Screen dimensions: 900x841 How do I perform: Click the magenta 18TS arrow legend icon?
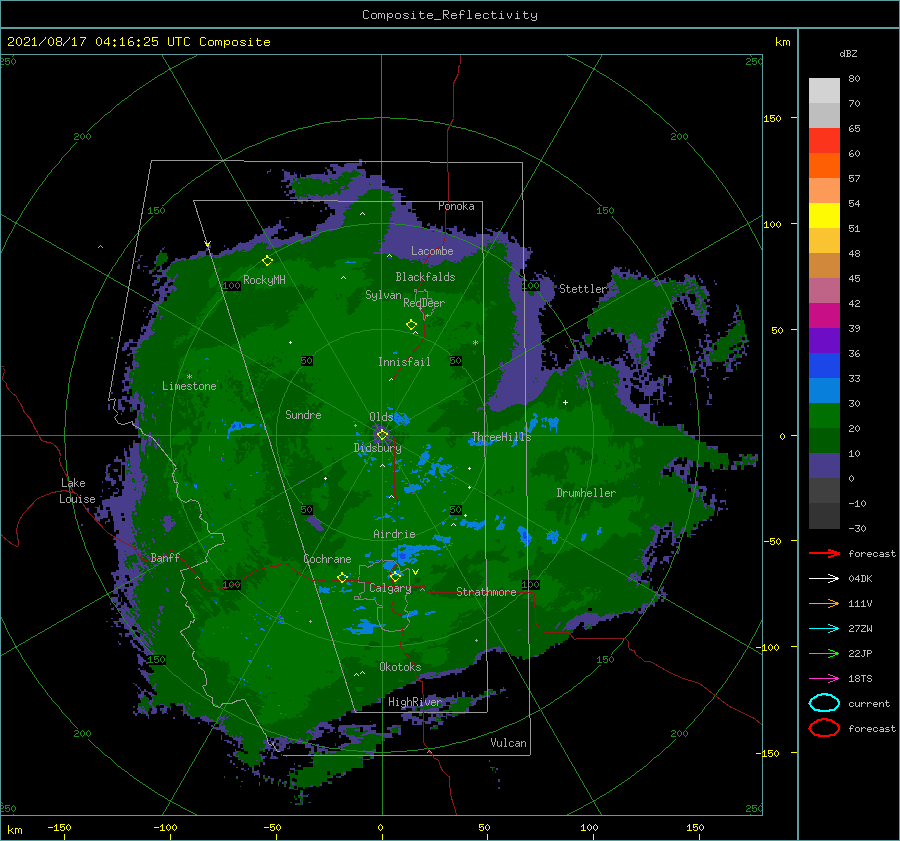[x=824, y=679]
